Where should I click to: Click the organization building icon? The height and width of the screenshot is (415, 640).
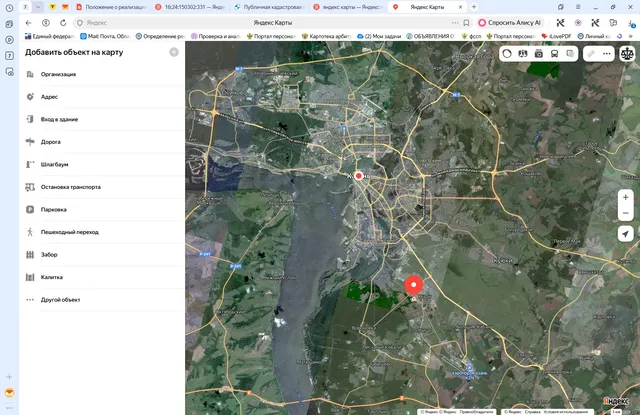(x=30, y=74)
